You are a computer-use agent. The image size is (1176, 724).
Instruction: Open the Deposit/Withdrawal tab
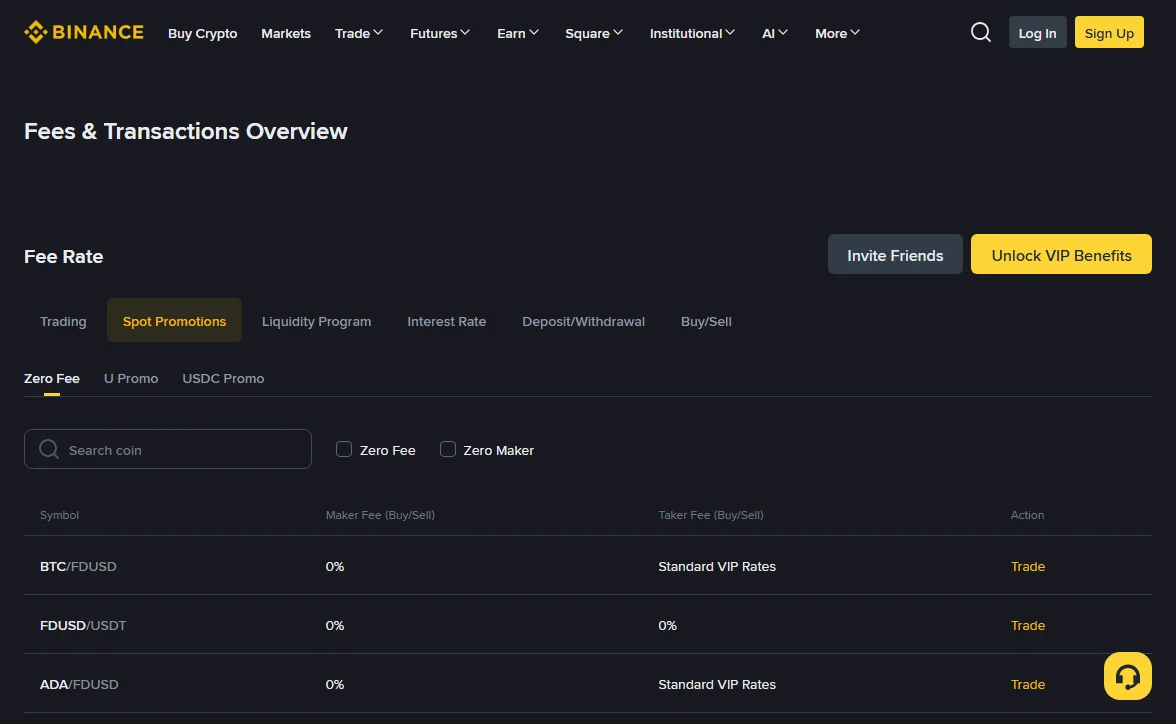coord(584,321)
